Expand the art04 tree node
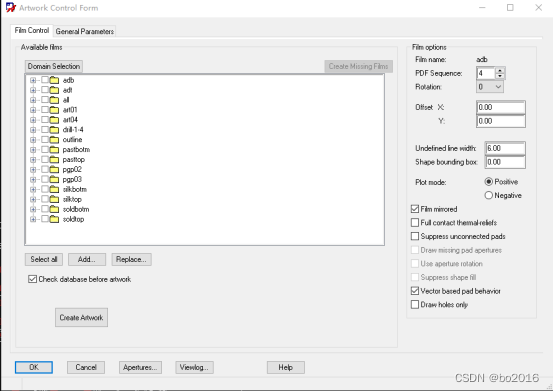Viewport: 554px width, 392px height. click(x=33, y=120)
